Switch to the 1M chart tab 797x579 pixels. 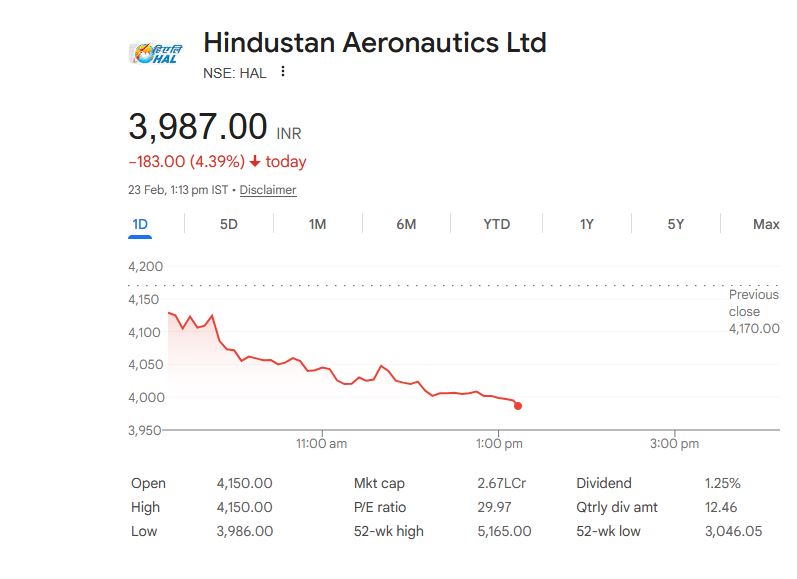pos(317,224)
